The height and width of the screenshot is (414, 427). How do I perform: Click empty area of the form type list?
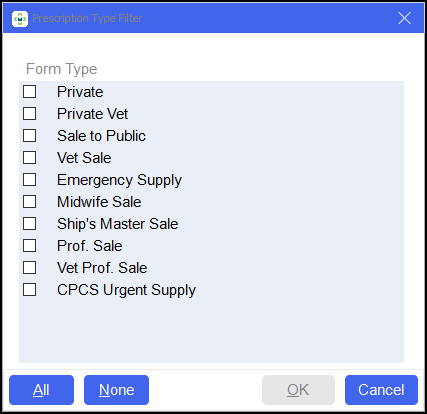pyautogui.click(x=211, y=330)
